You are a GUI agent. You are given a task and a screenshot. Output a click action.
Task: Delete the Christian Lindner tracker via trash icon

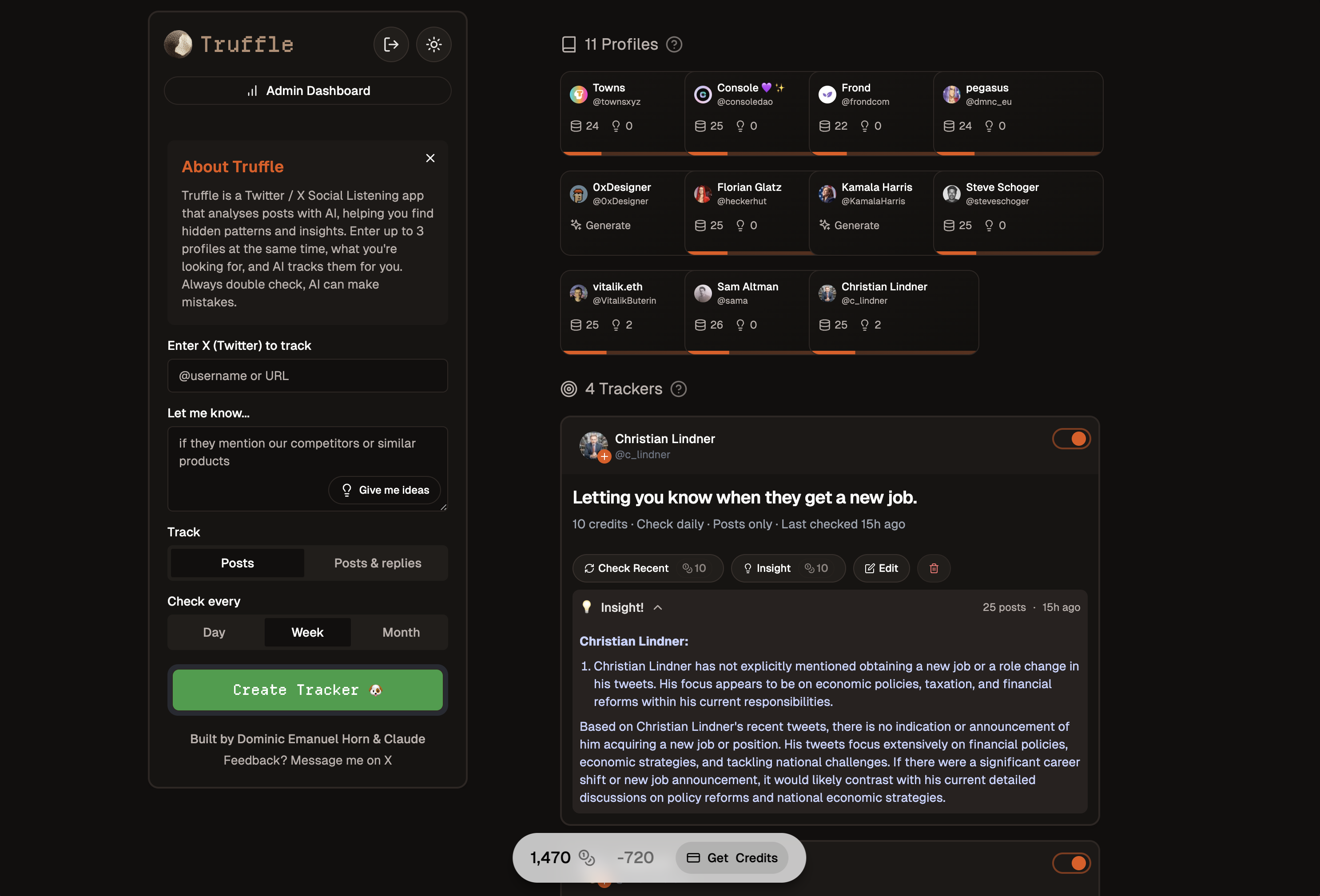click(x=933, y=568)
